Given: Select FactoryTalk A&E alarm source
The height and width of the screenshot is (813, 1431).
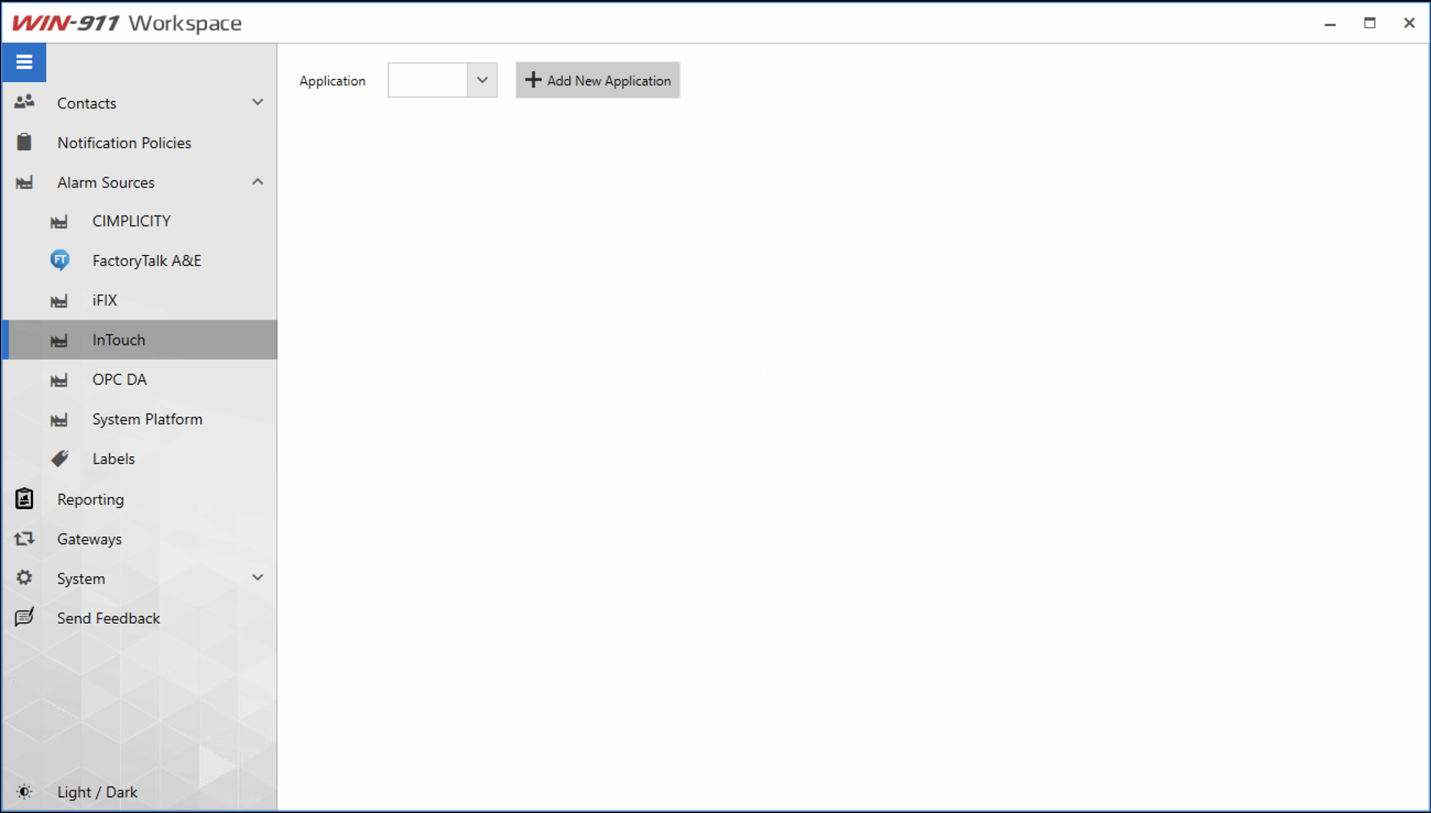Looking at the screenshot, I should pyautogui.click(x=140, y=260).
